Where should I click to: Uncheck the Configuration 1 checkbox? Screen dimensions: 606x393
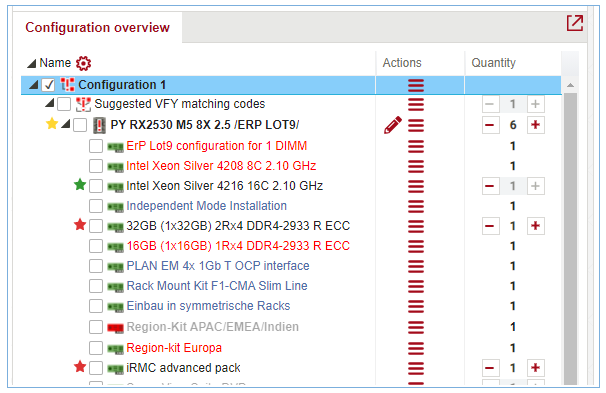point(48,85)
